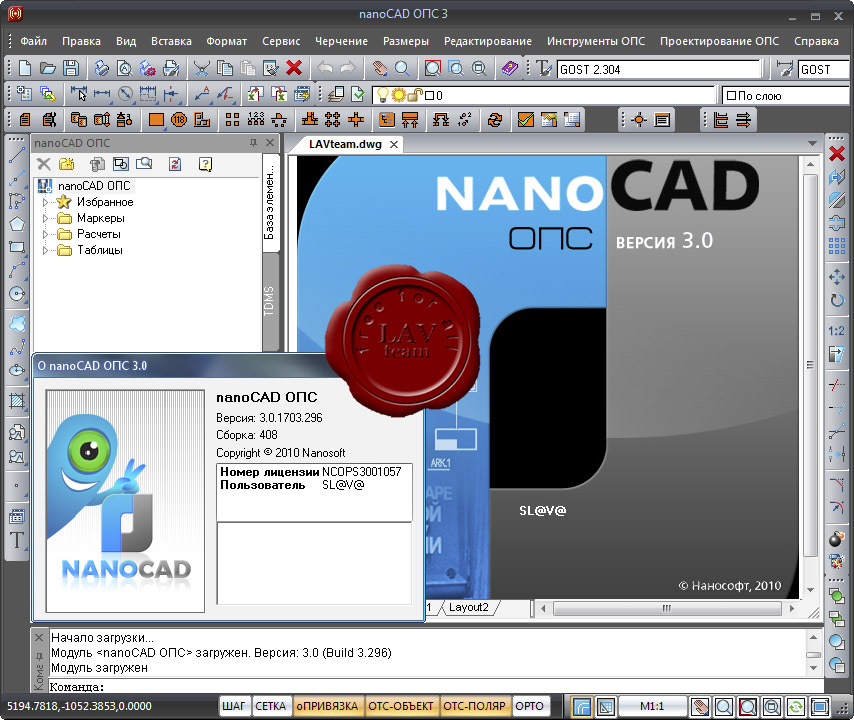This screenshot has width=854, height=720.
Task: Select the Move arrows tool in right toolbar
Action: [837, 277]
